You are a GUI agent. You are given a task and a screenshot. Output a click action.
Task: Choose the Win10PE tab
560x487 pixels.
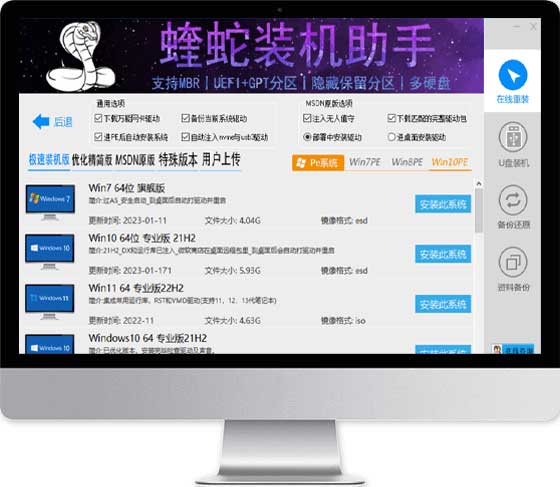click(x=450, y=162)
